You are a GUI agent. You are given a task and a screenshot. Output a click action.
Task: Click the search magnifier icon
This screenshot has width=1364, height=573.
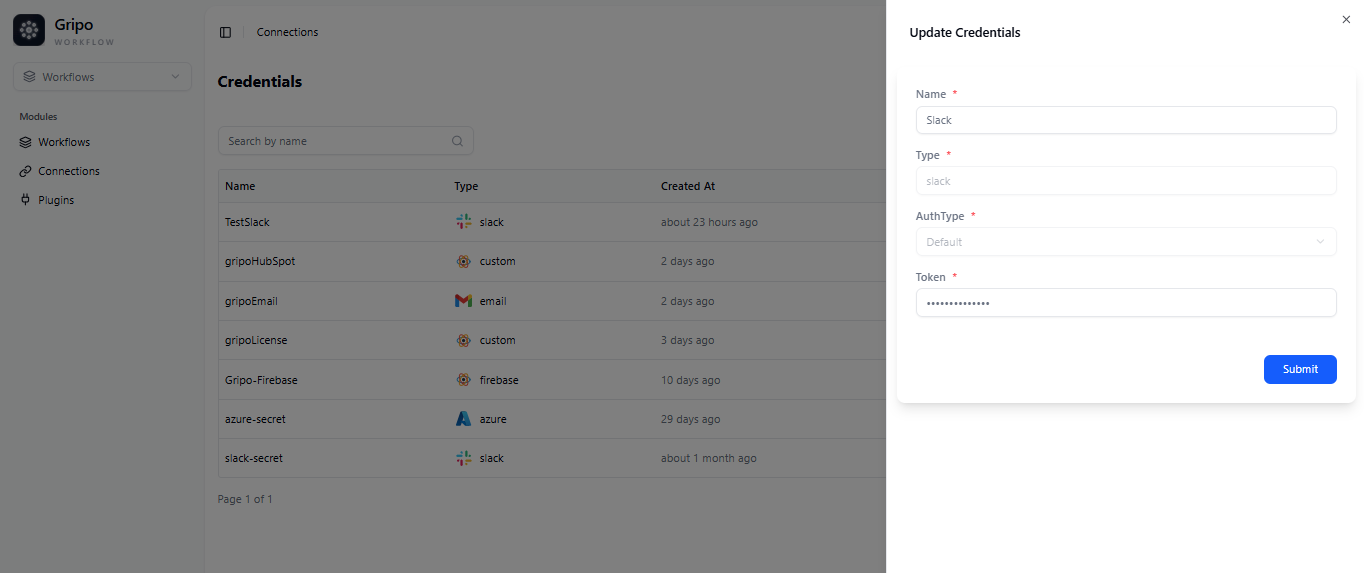click(x=457, y=141)
